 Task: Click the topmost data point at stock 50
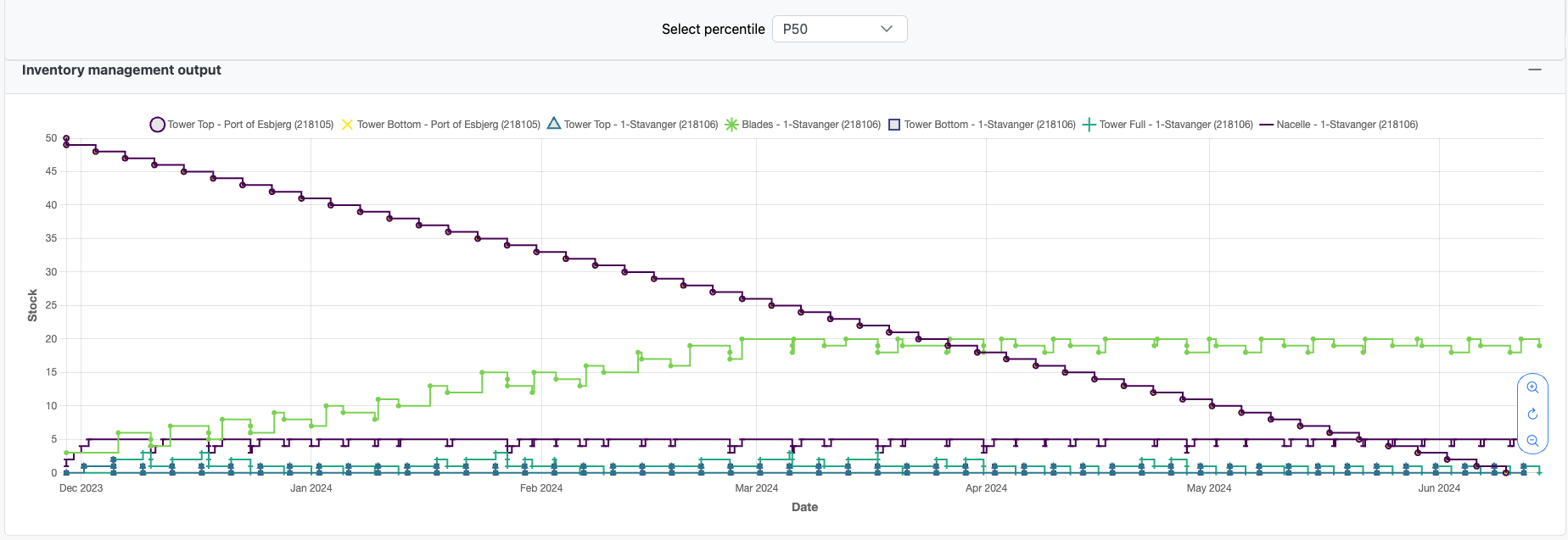66,138
